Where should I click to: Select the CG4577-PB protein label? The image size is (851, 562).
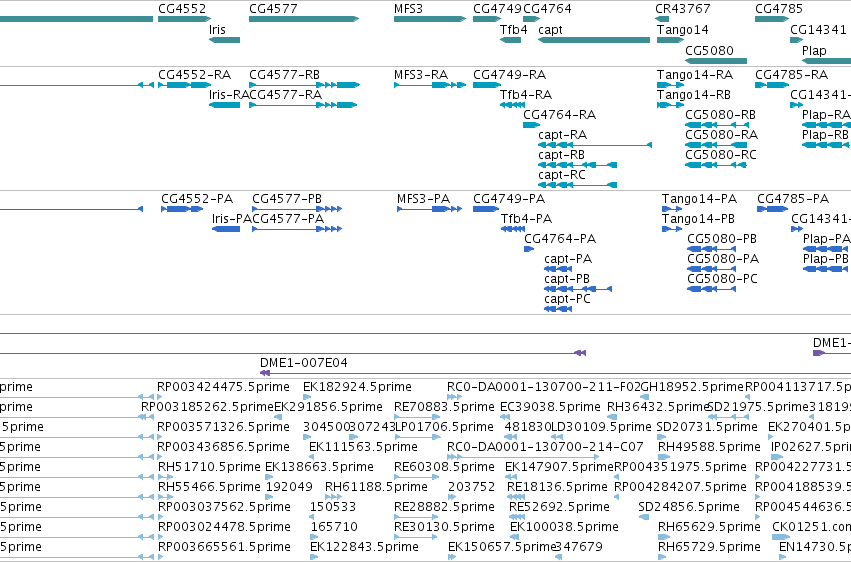[287, 199]
